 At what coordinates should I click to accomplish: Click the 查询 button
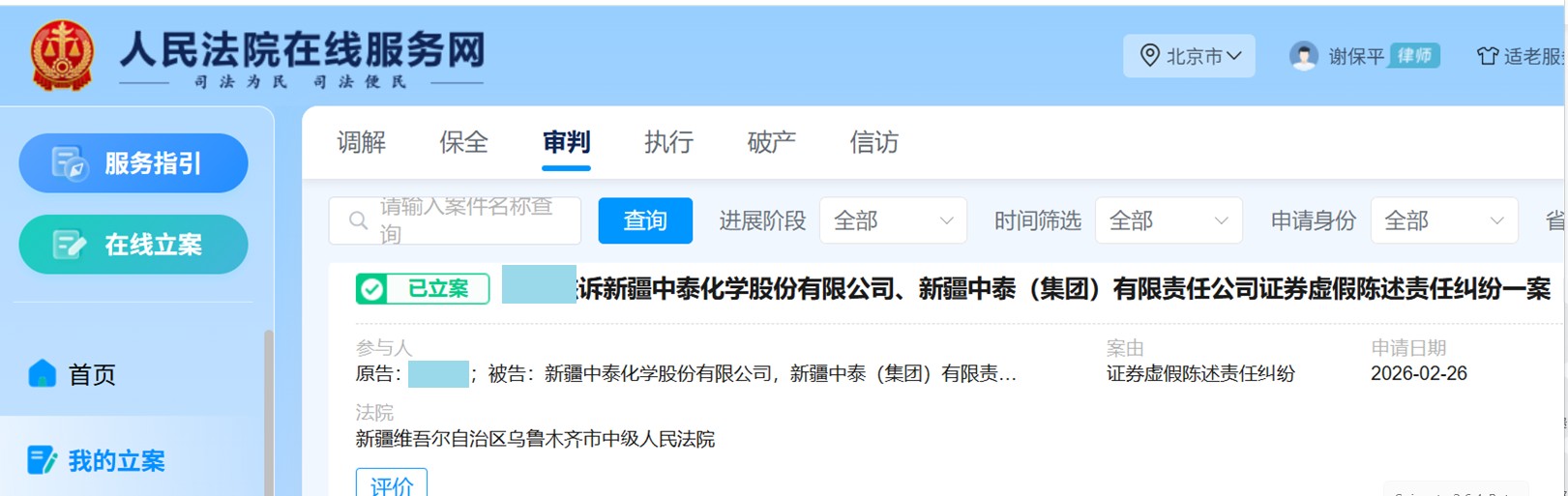(645, 220)
